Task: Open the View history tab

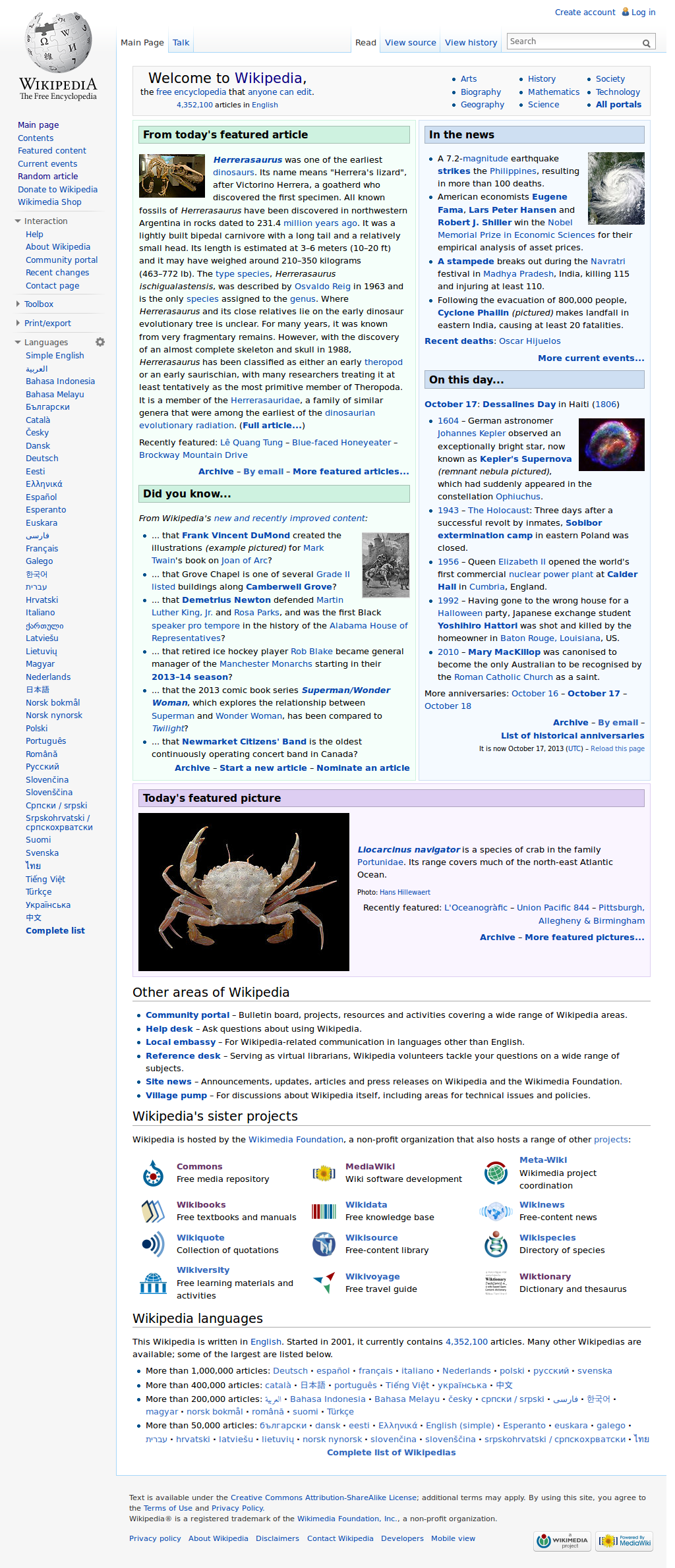Action: tap(471, 43)
